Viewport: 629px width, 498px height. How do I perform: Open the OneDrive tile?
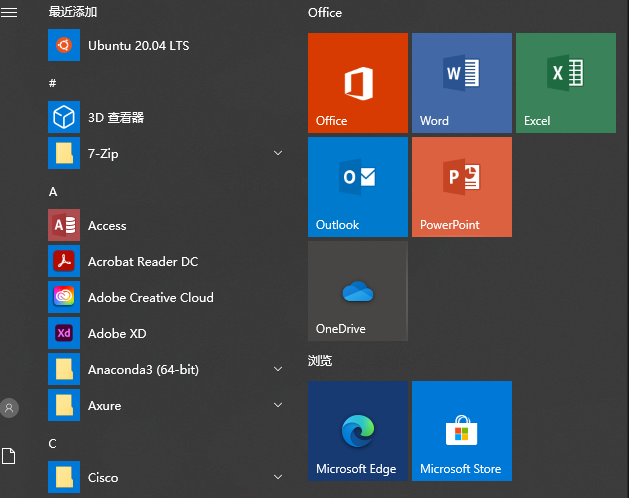(358, 291)
